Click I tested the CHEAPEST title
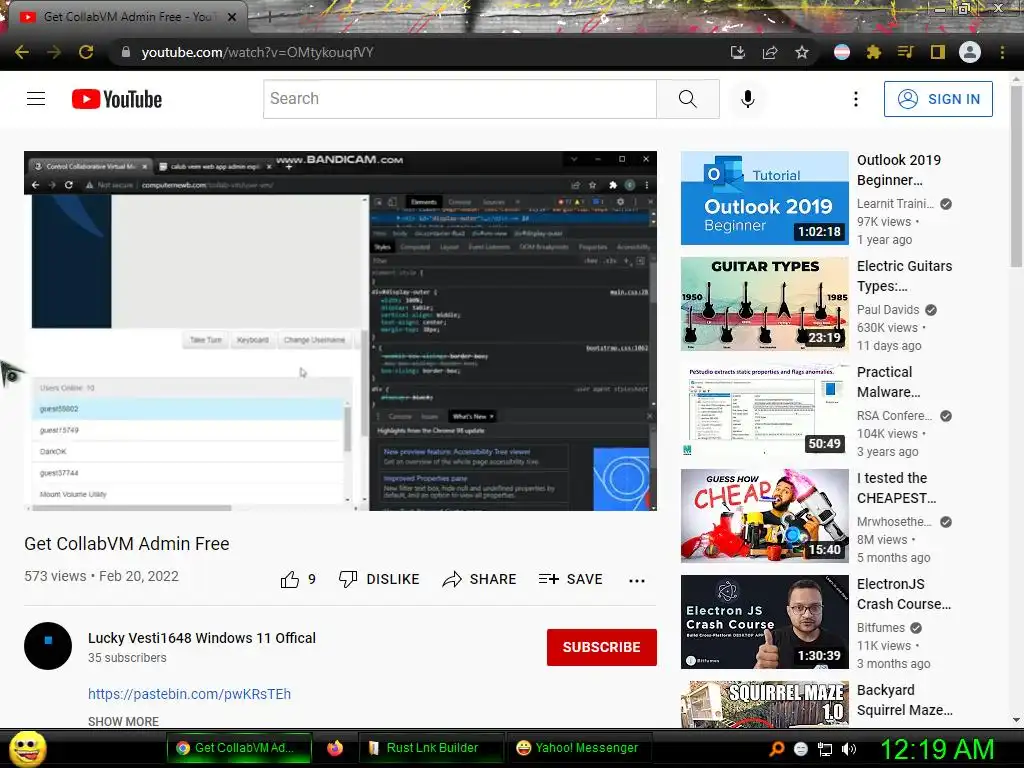1024x768 pixels. (x=897, y=488)
